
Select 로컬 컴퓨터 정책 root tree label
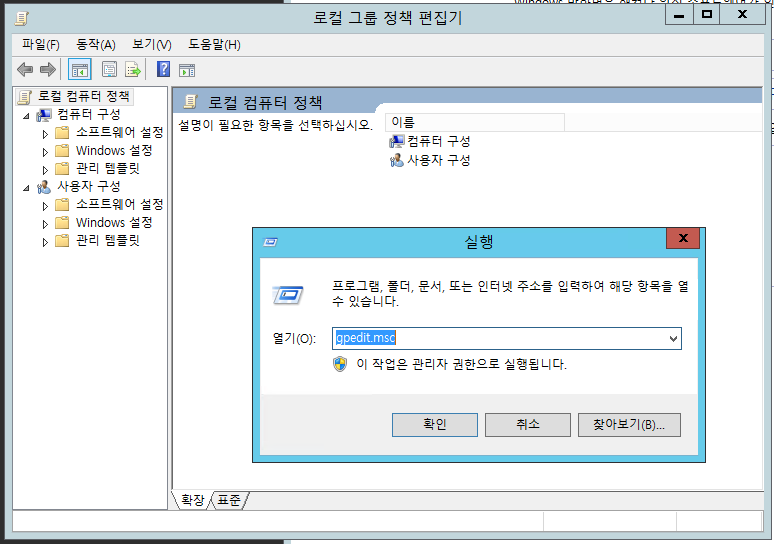point(84,96)
